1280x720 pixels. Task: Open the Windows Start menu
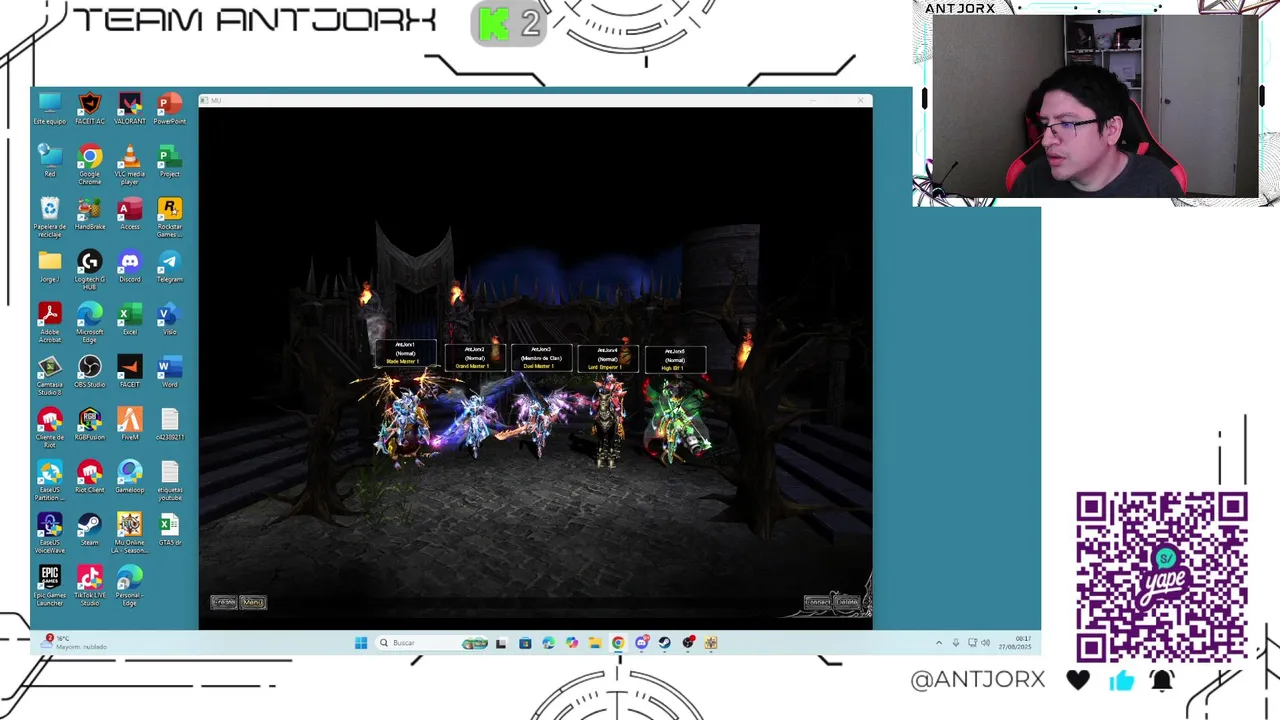[361, 643]
